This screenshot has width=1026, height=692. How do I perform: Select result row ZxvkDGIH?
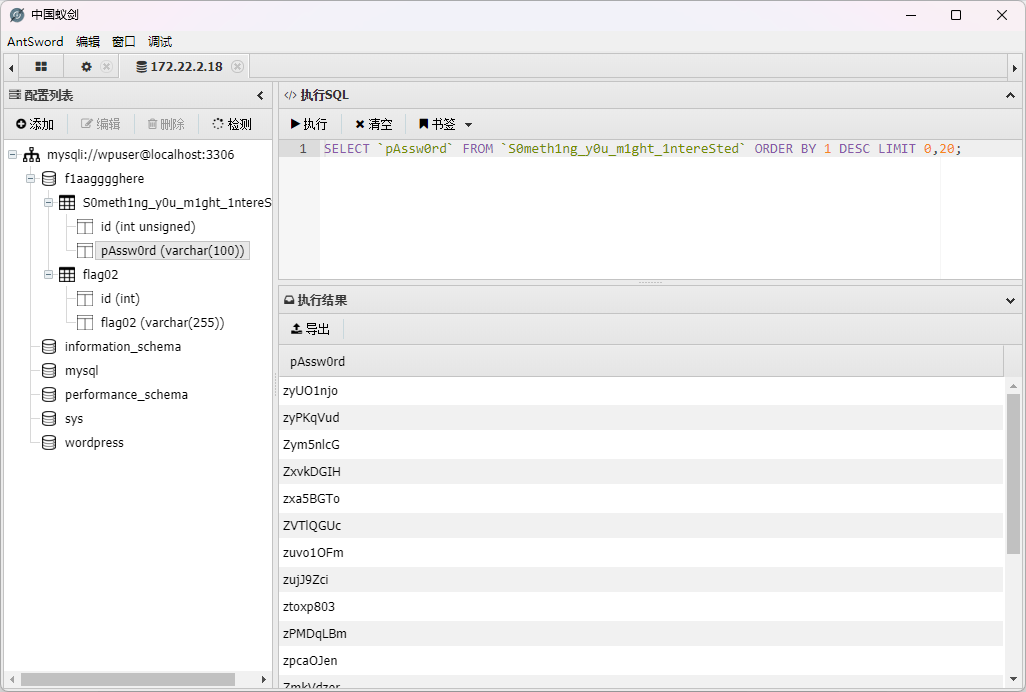[x=641, y=472]
